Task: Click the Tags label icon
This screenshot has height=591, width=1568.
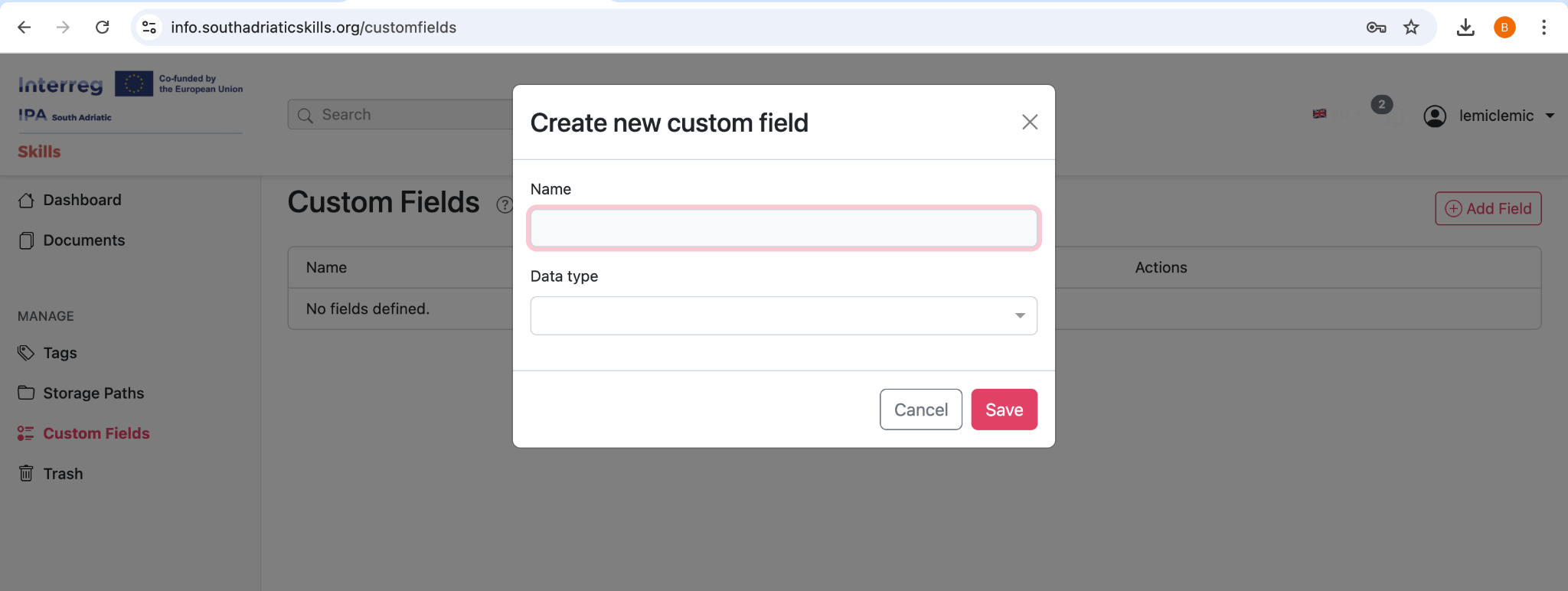Action: click(x=26, y=353)
